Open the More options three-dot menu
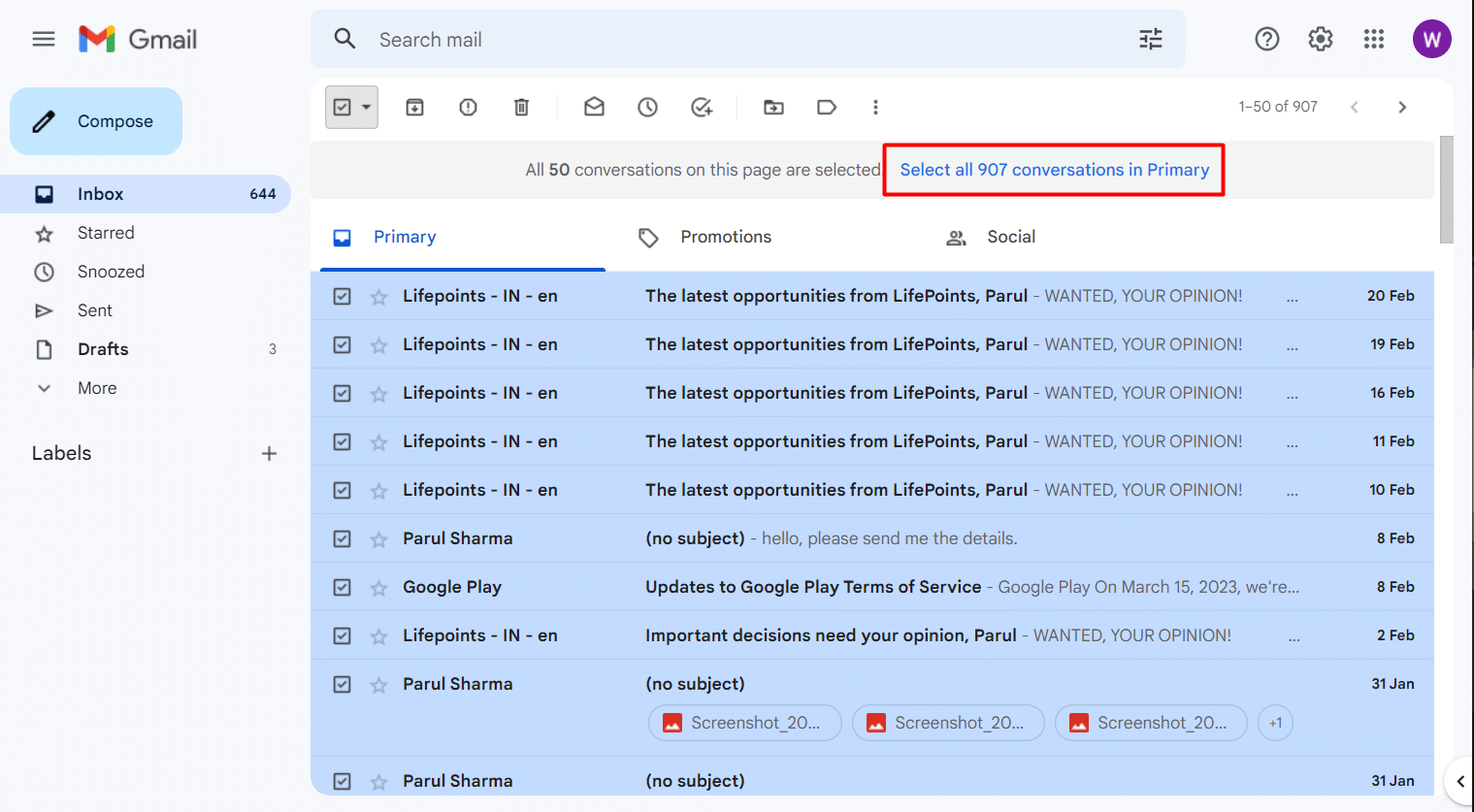 875,107
